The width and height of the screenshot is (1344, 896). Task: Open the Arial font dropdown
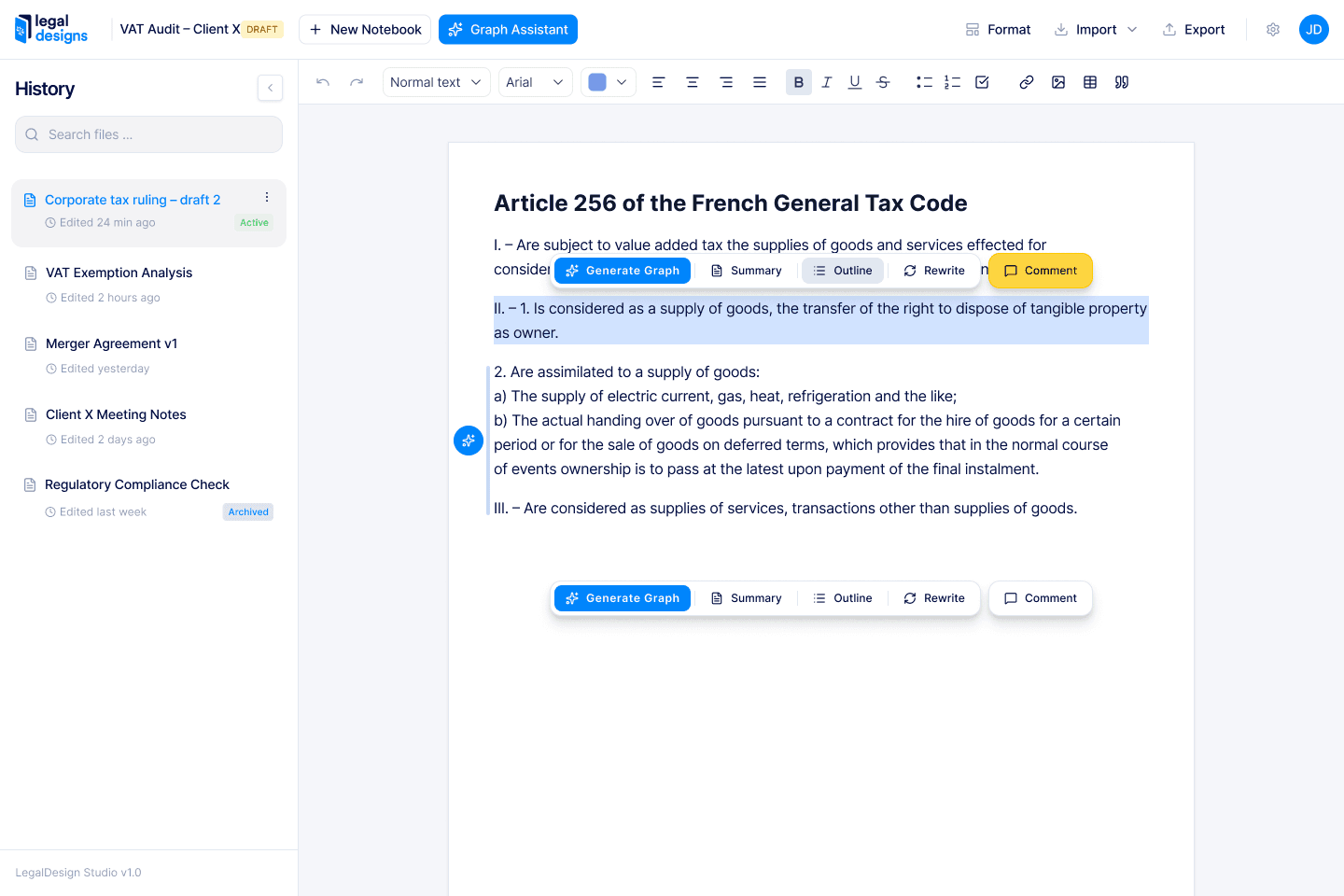(x=535, y=82)
